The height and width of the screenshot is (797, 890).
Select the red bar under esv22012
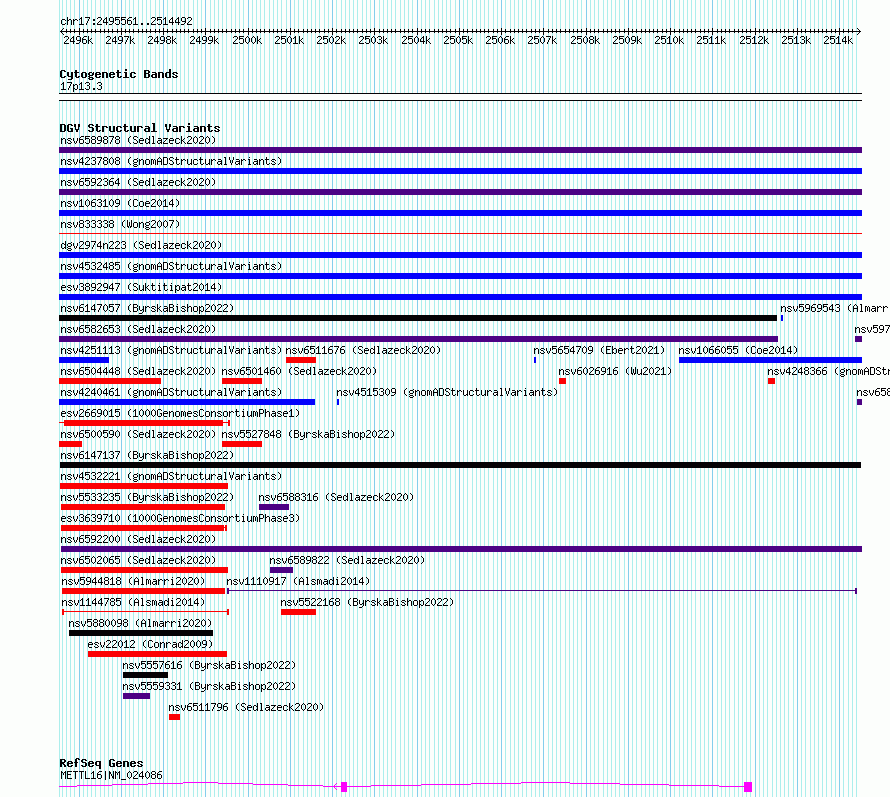(157, 654)
